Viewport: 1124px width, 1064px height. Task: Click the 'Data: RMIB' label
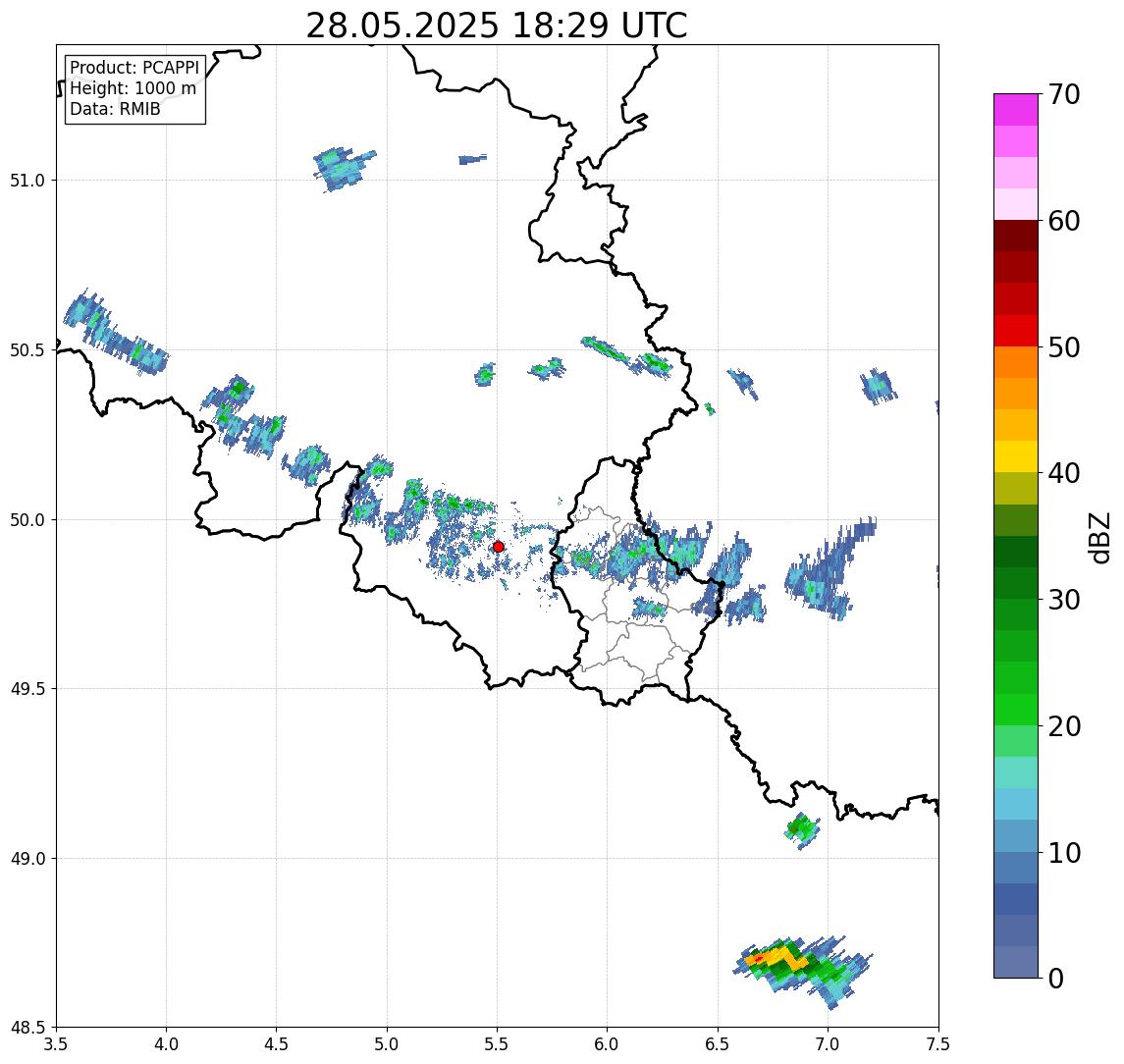pos(115,109)
